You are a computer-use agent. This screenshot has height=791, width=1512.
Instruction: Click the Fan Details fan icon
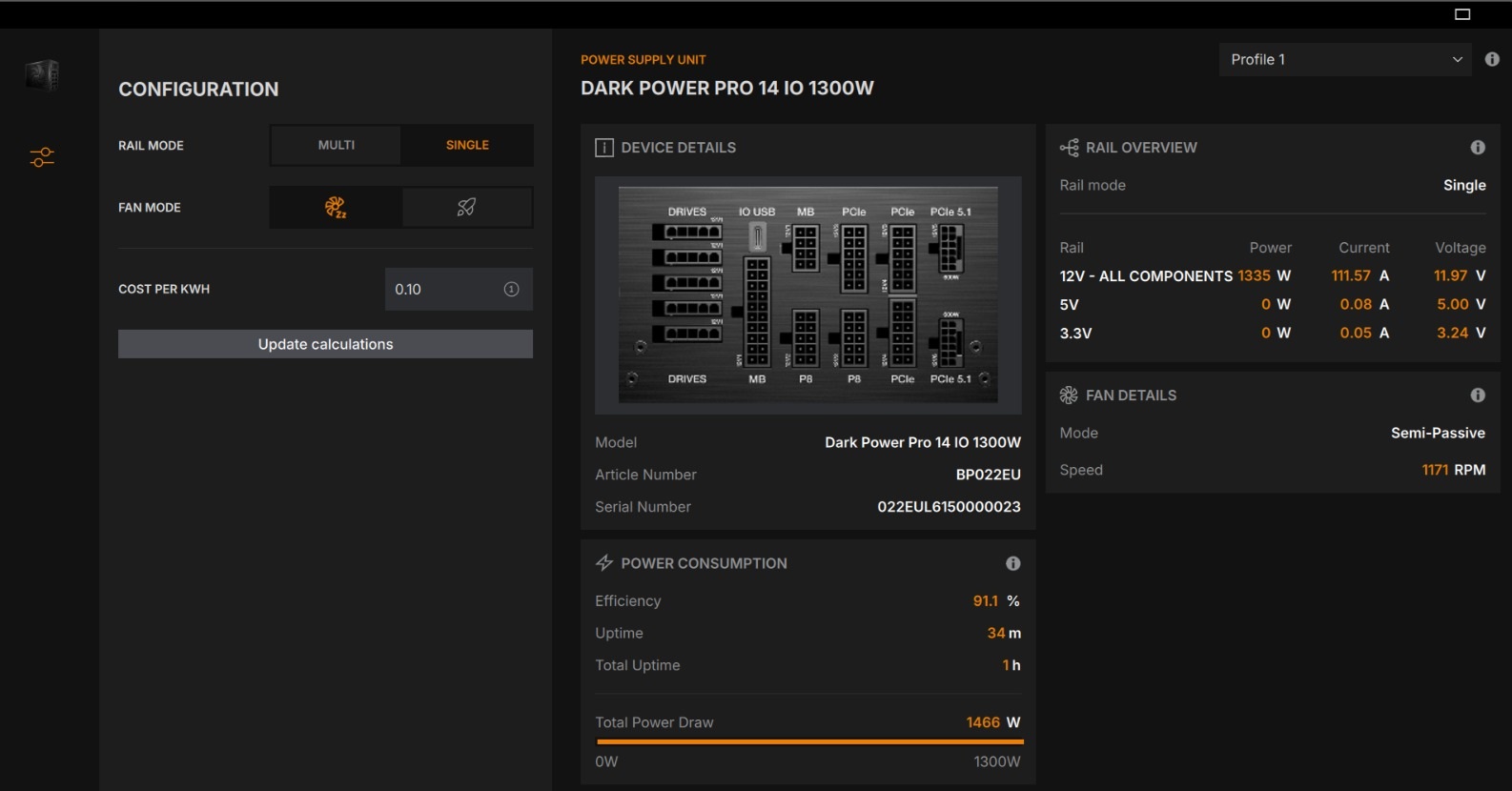(1069, 395)
